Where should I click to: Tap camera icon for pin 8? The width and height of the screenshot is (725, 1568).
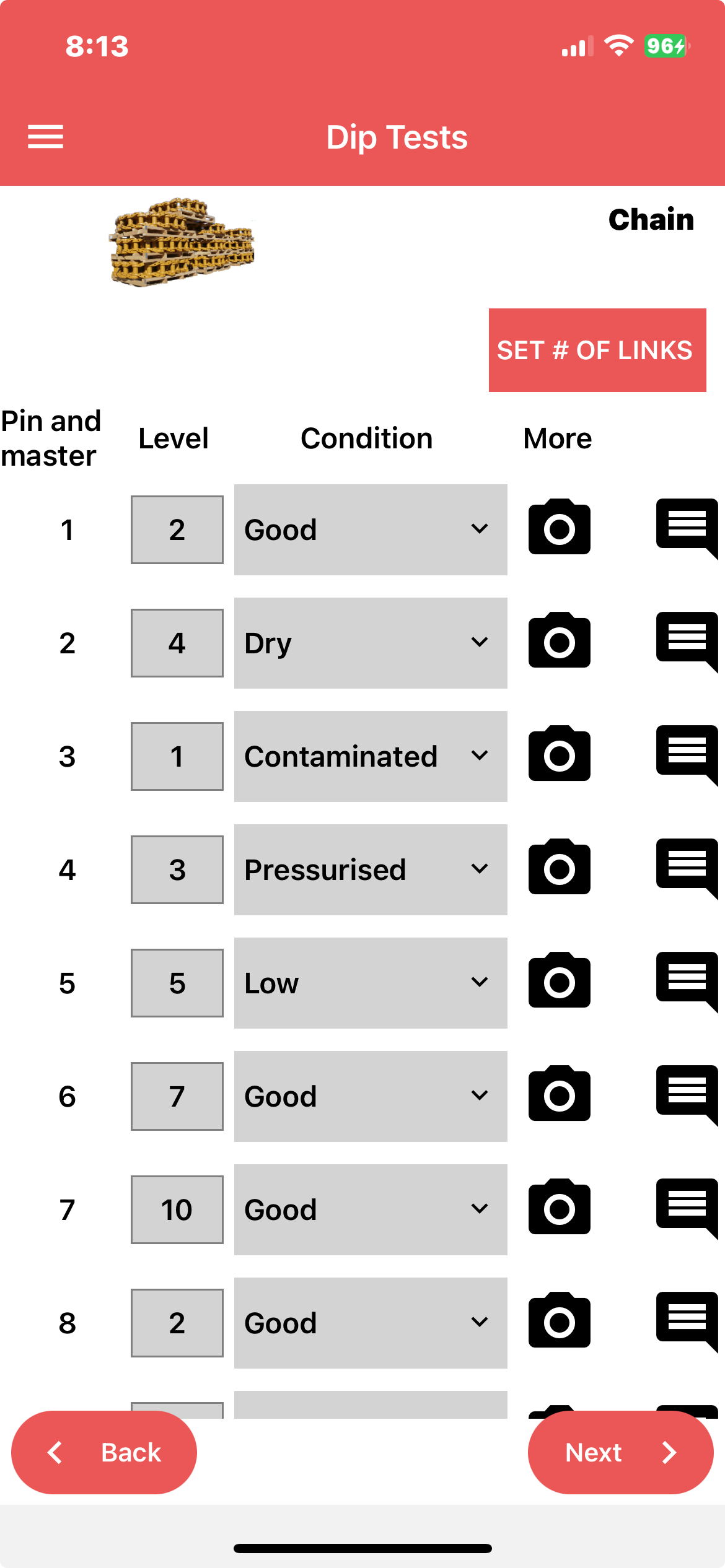[x=559, y=1321]
